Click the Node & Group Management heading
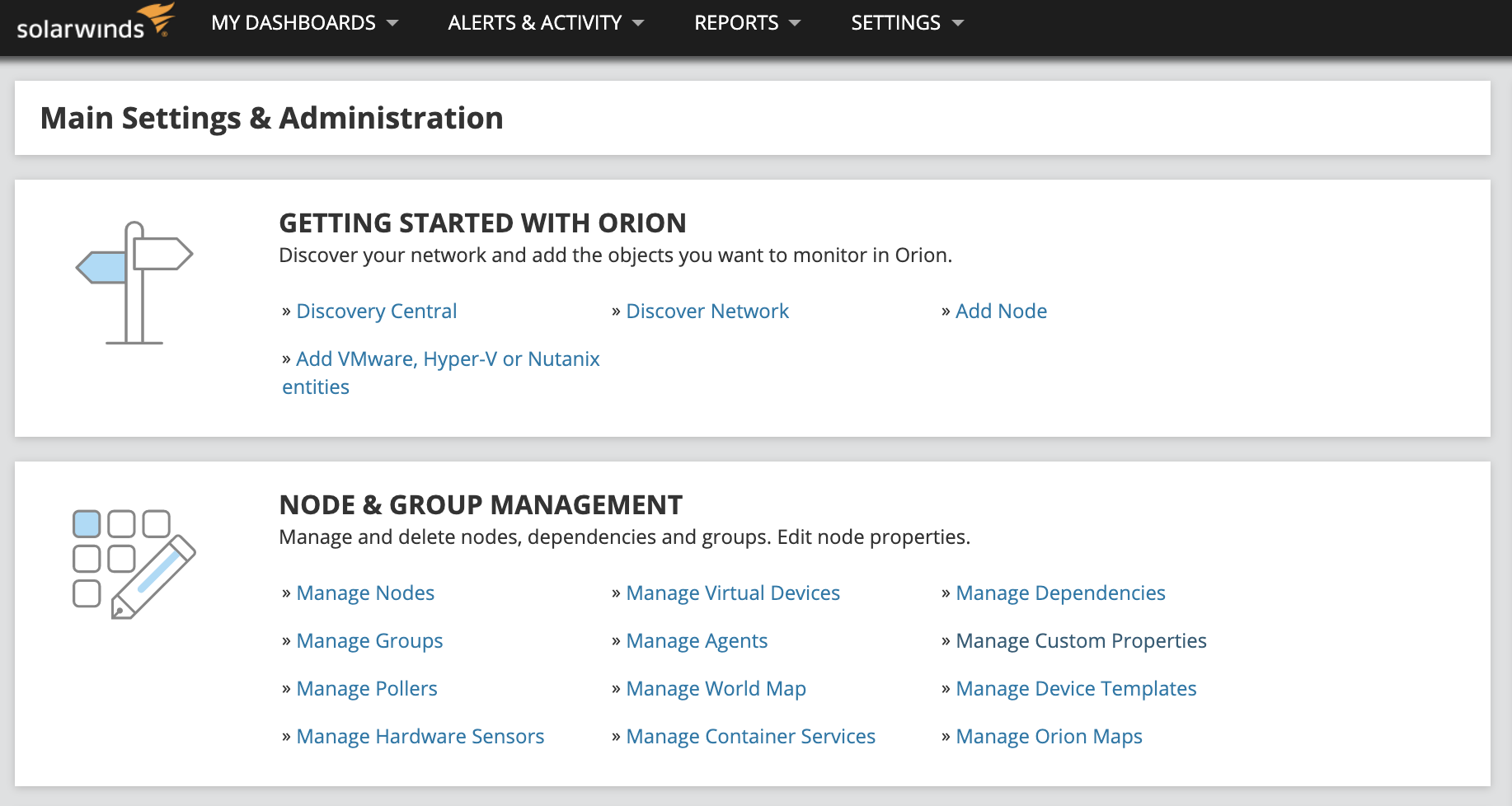The height and width of the screenshot is (806, 1512). (481, 504)
